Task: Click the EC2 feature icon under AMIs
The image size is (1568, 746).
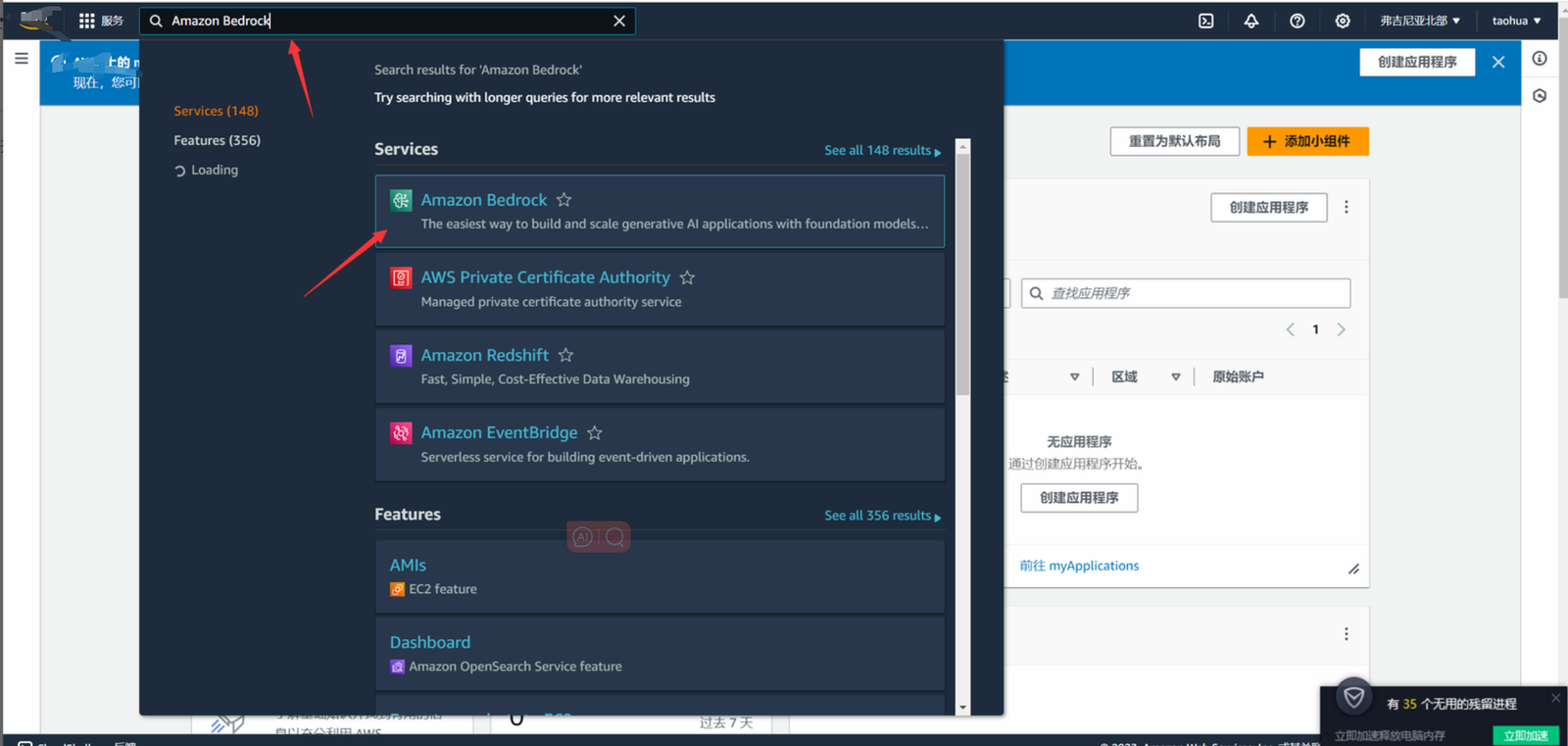Action: pyautogui.click(x=397, y=589)
